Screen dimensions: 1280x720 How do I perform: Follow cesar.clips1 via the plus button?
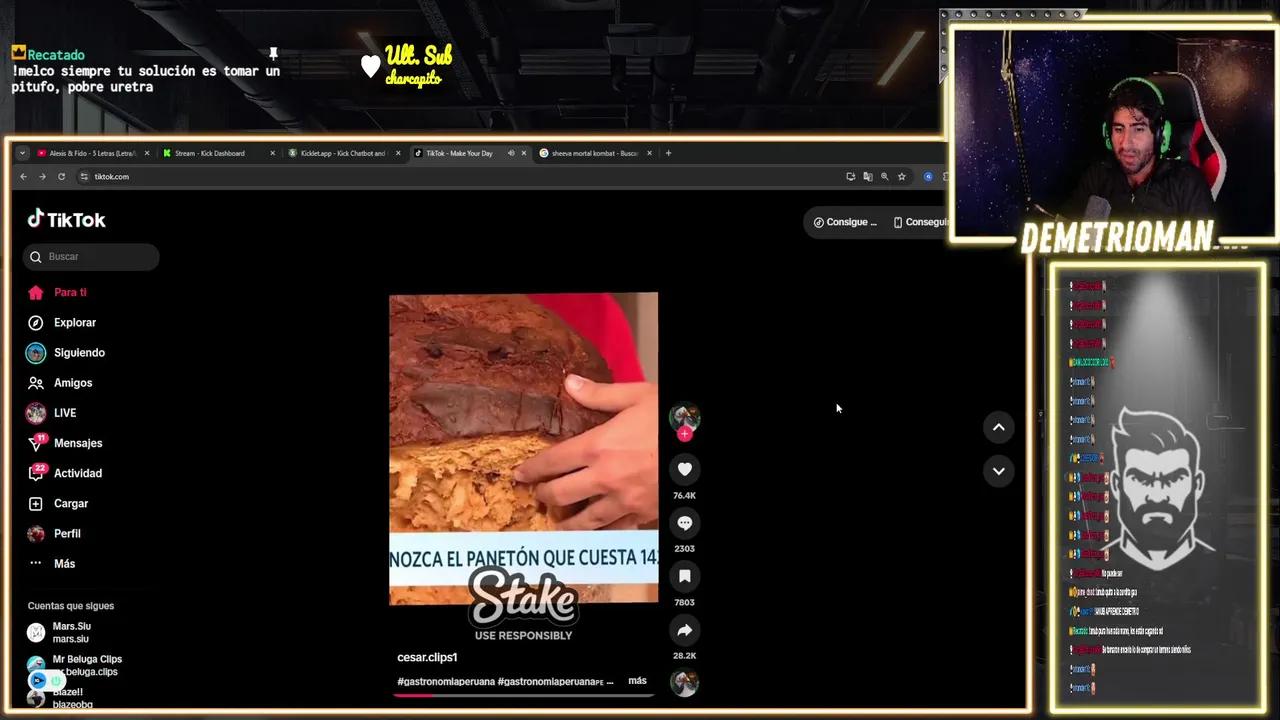click(x=684, y=434)
